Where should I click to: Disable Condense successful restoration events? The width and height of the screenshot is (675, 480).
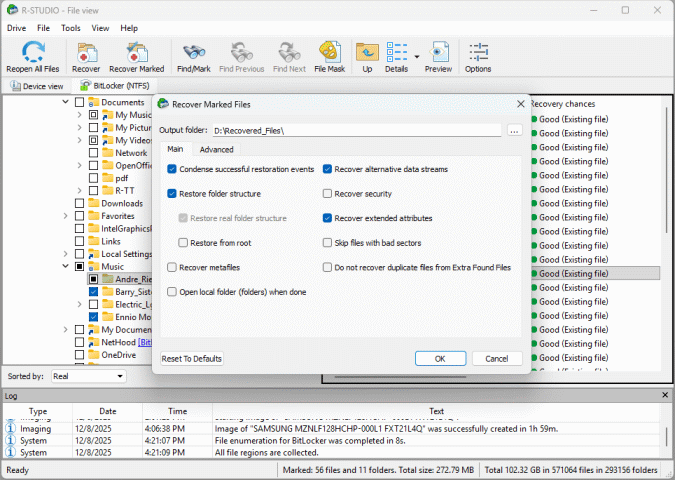click(173, 170)
